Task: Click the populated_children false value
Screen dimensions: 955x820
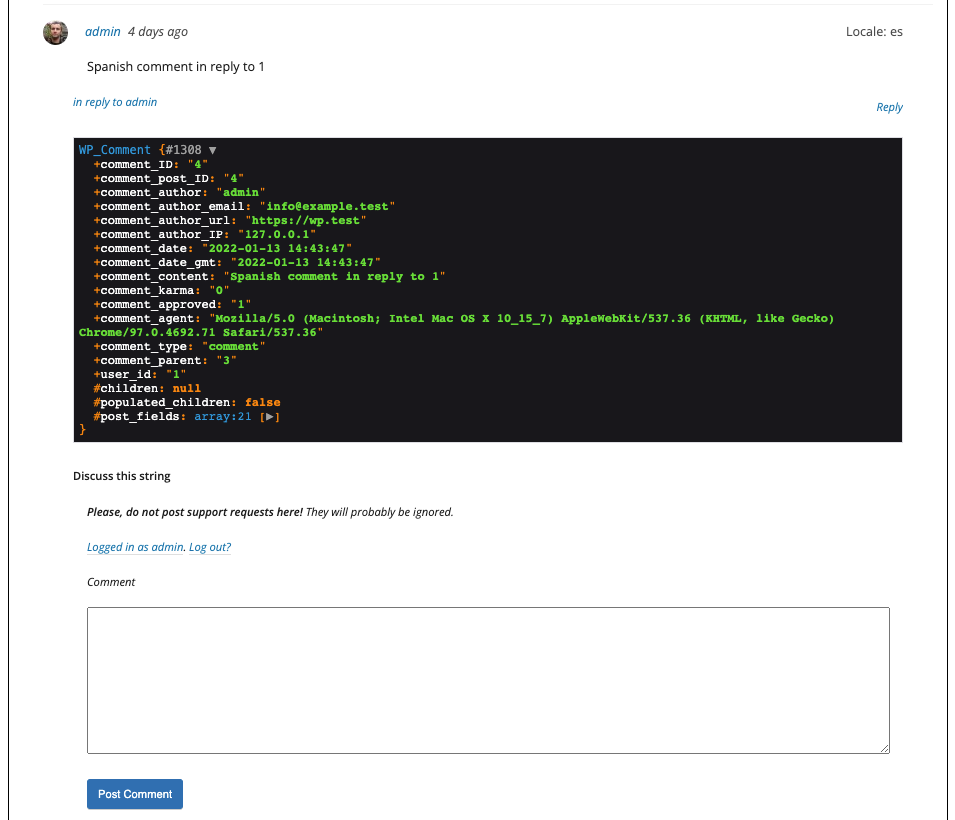Action: 263,403
